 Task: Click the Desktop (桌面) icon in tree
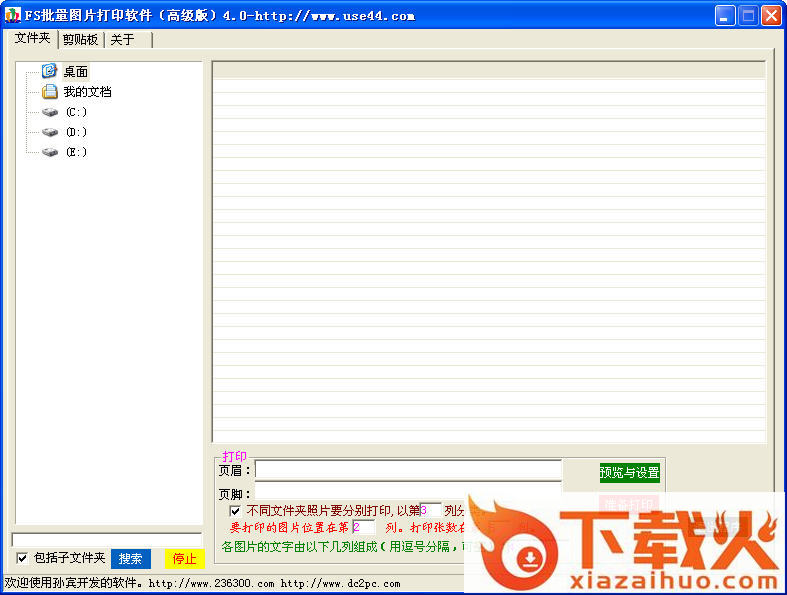(49, 71)
